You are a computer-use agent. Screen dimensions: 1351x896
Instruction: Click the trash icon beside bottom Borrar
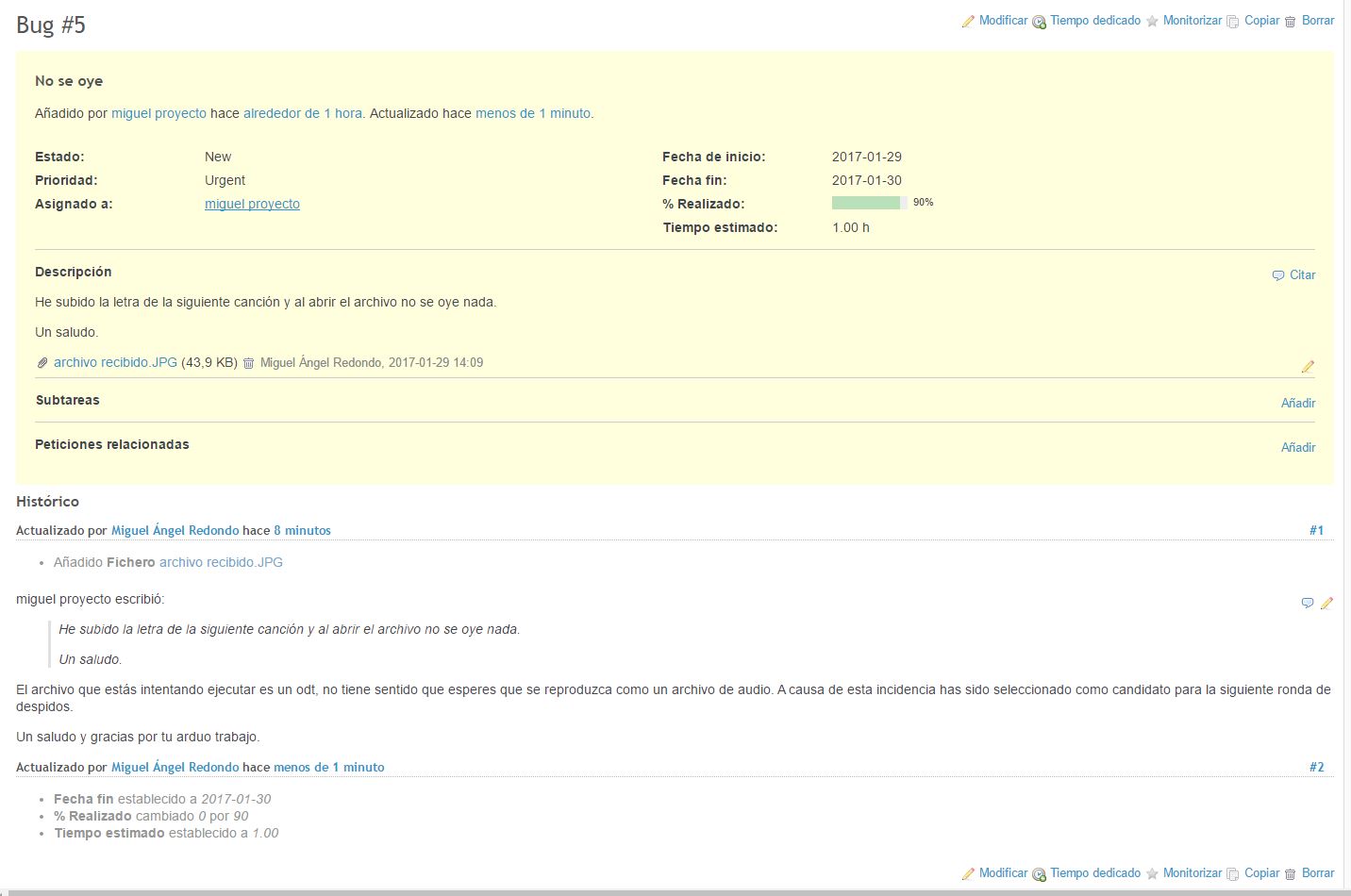[1290, 874]
